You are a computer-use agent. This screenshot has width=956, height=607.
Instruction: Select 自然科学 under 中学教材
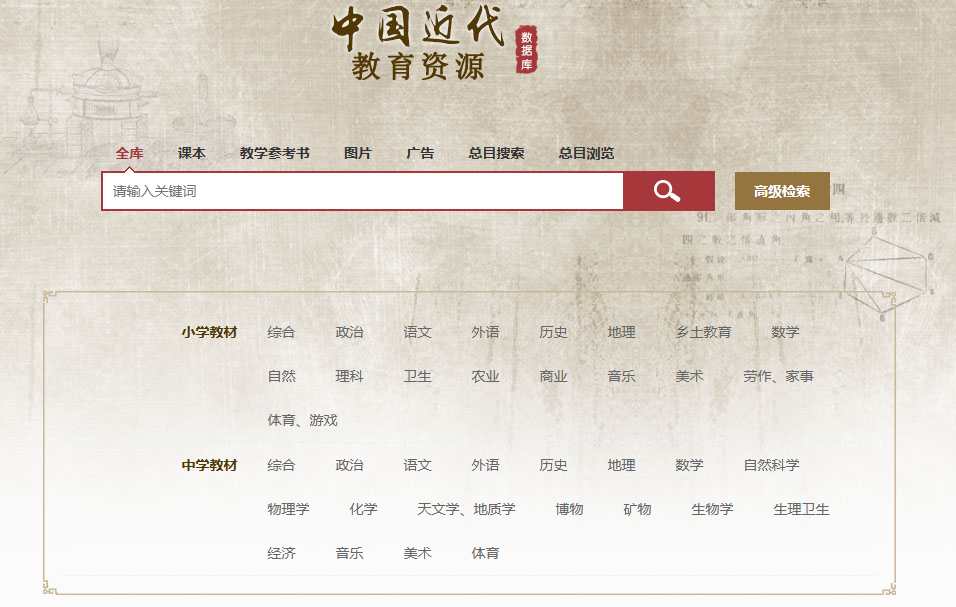[x=771, y=465]
